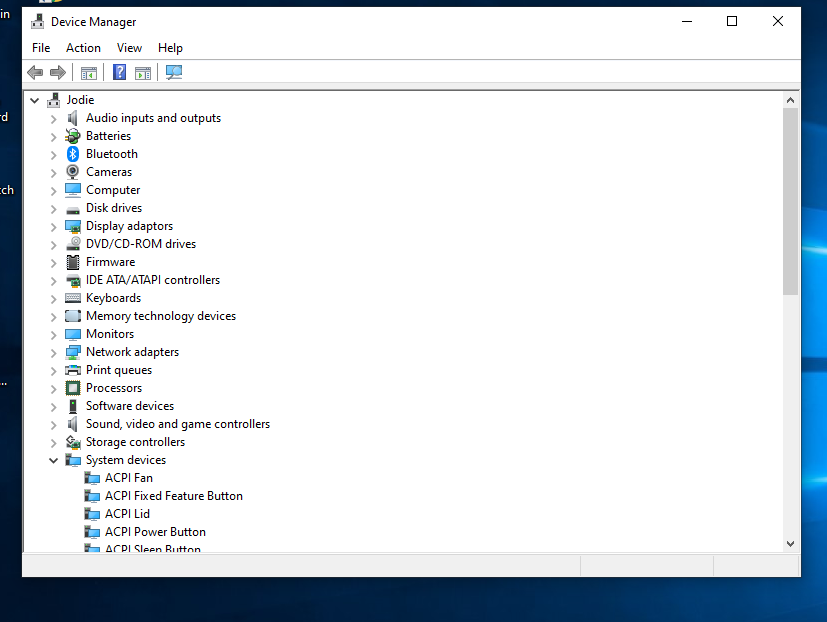The width and height of the screenshot is (827, 622).
Task: Open the View menu
Action: 129,48
